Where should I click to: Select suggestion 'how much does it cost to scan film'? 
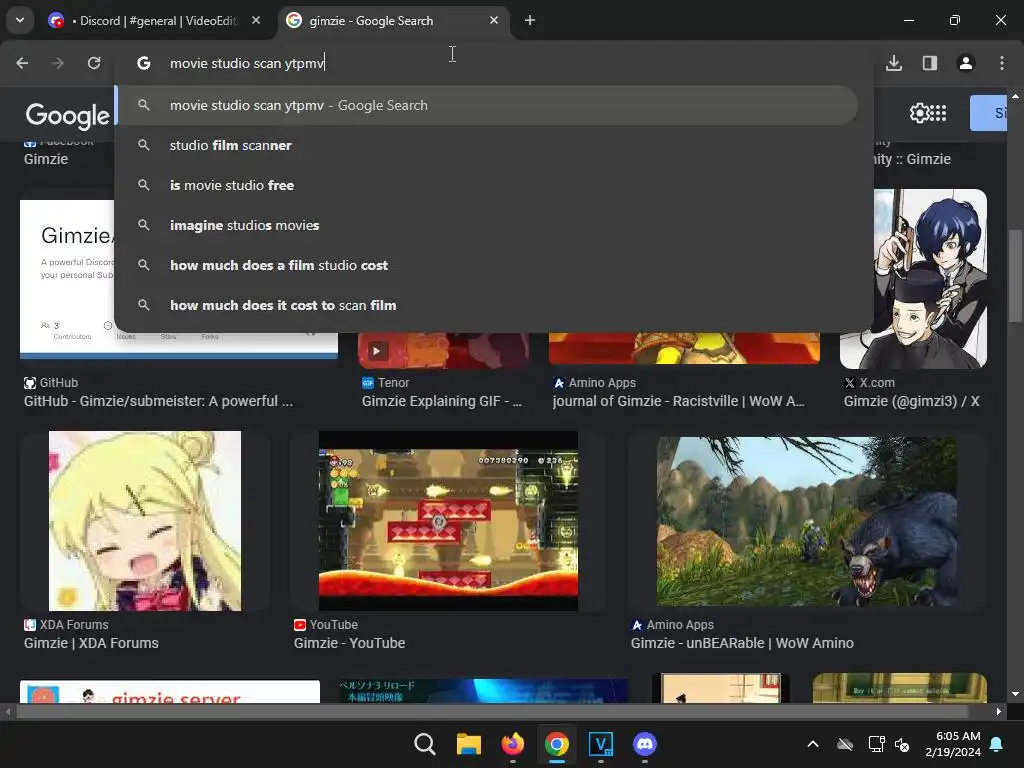tap(487, 305)
